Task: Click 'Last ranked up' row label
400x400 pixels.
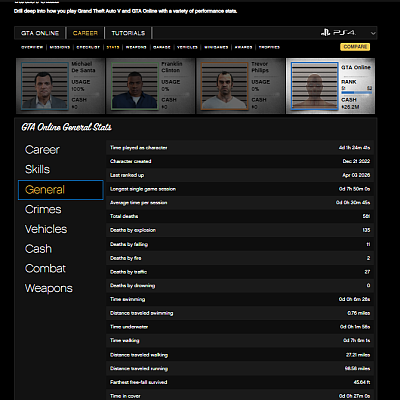Action: [127, 175]
